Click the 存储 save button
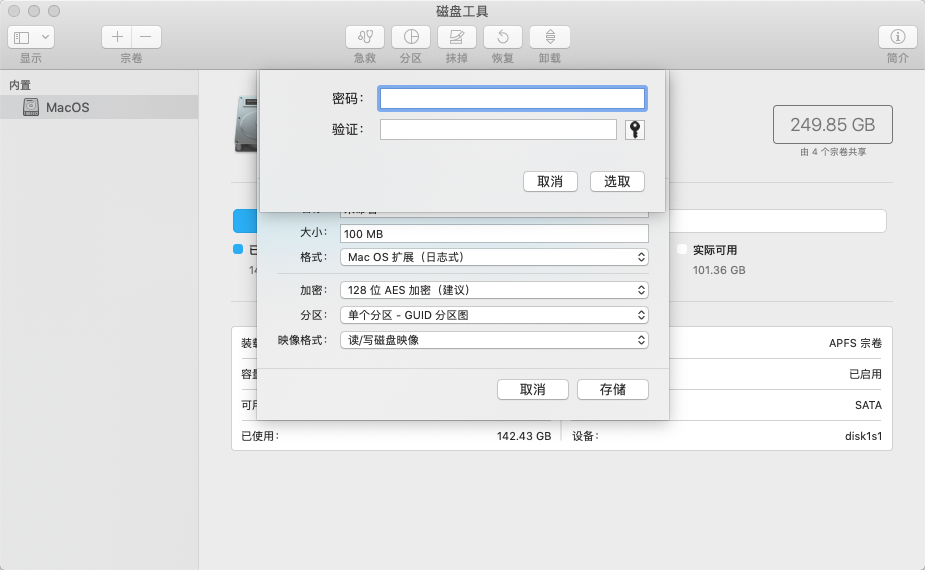Screen dimensions: 925x570 point(612,389)
